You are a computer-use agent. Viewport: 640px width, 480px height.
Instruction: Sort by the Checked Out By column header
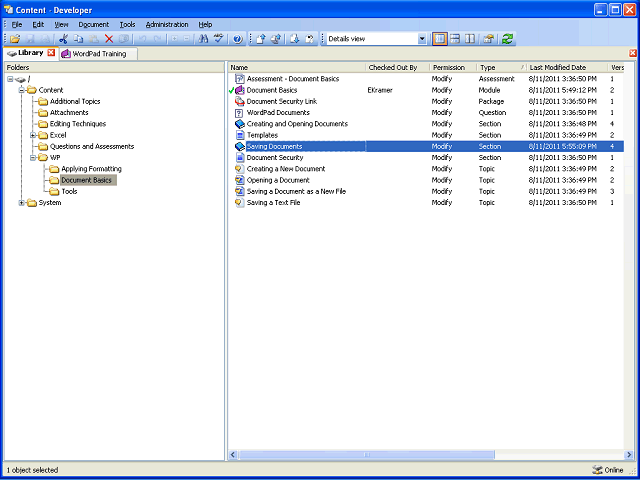398,67
